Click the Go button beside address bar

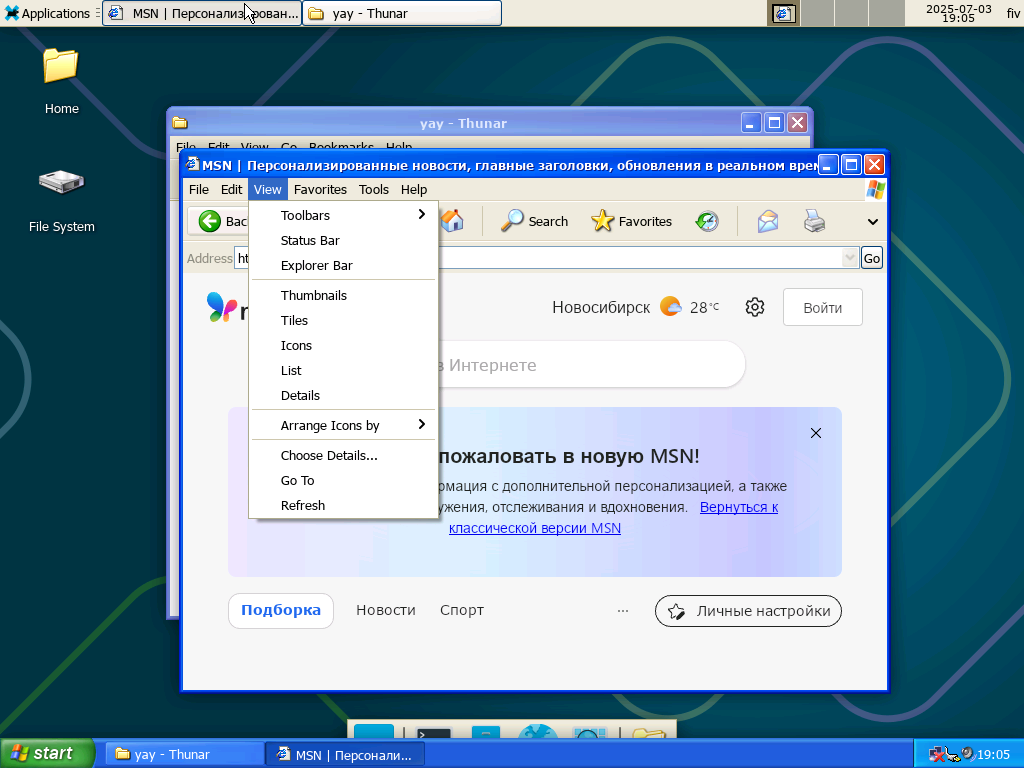click(872, 258)
